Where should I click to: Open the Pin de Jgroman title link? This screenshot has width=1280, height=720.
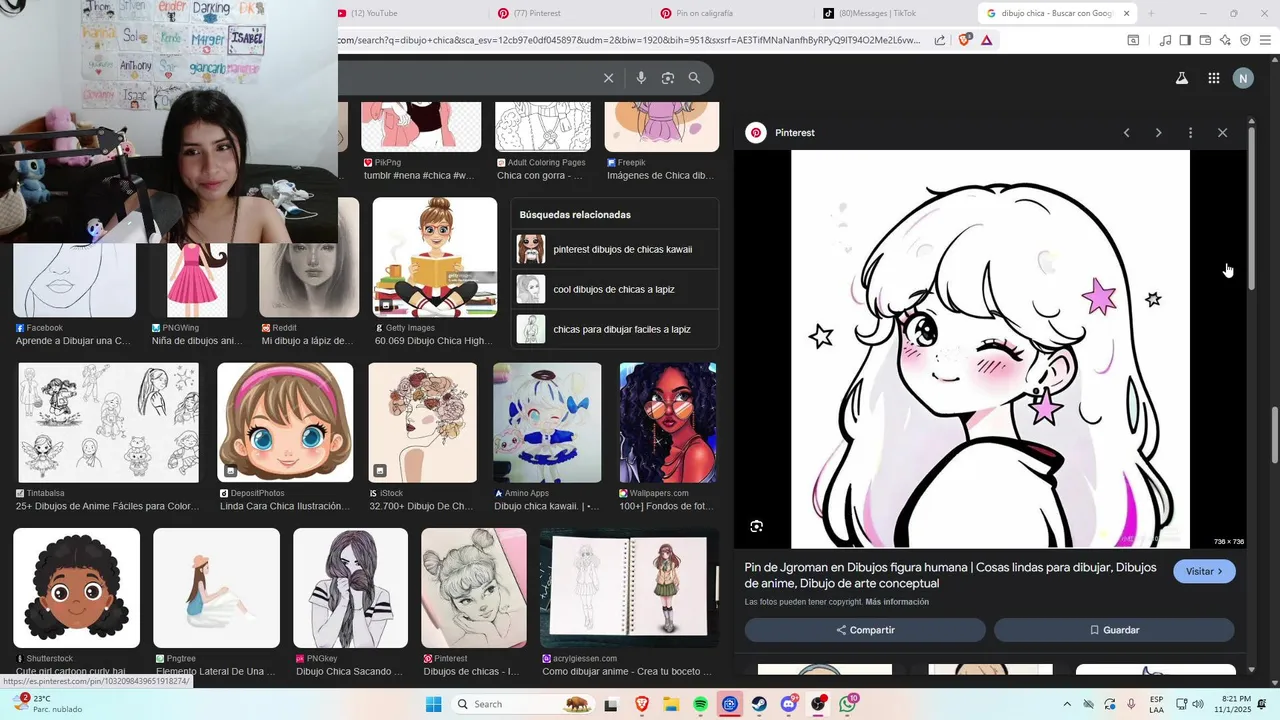click(x=950, y=575)
